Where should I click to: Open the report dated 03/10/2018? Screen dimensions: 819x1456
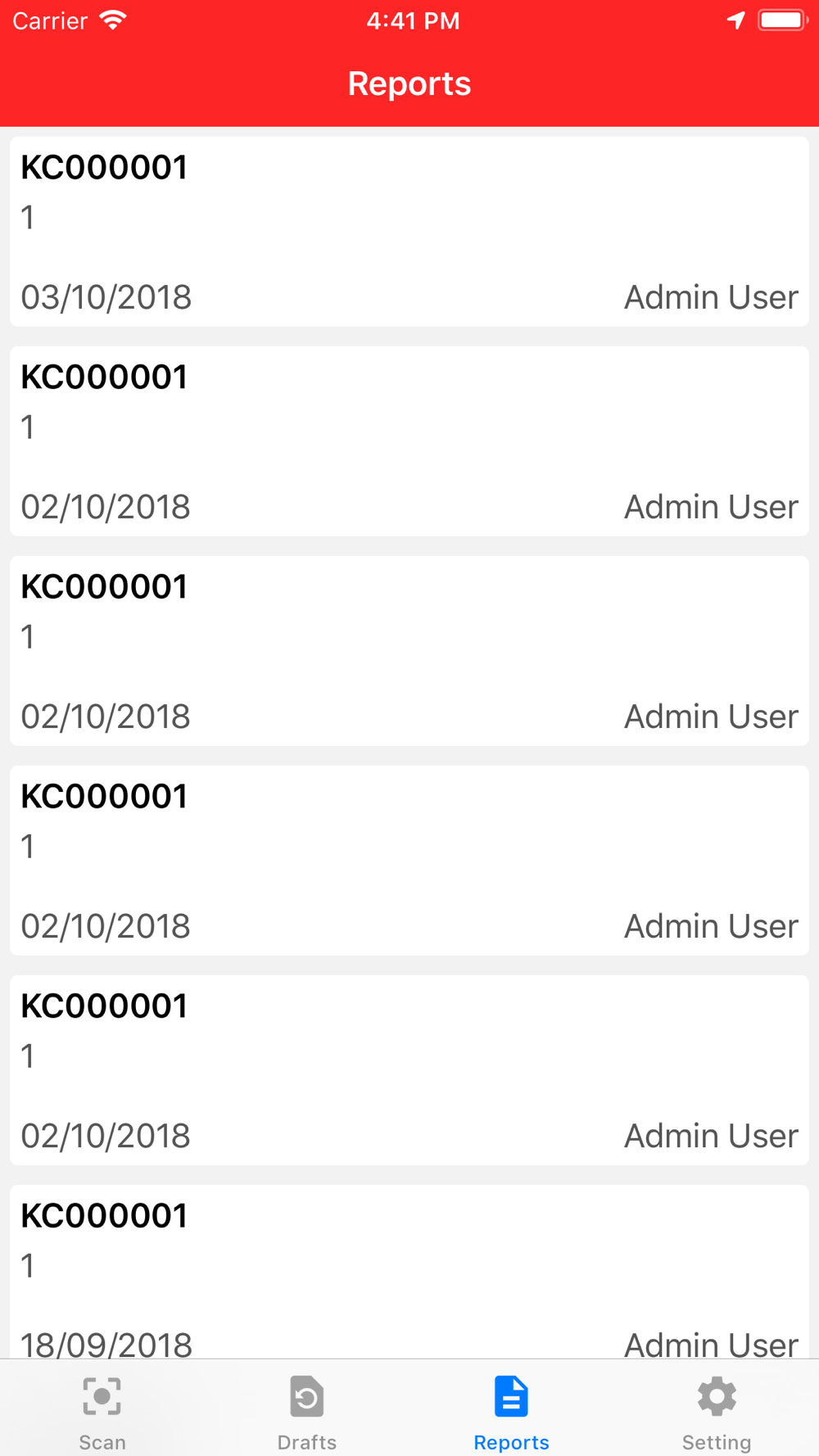click(x=409, y=232)
